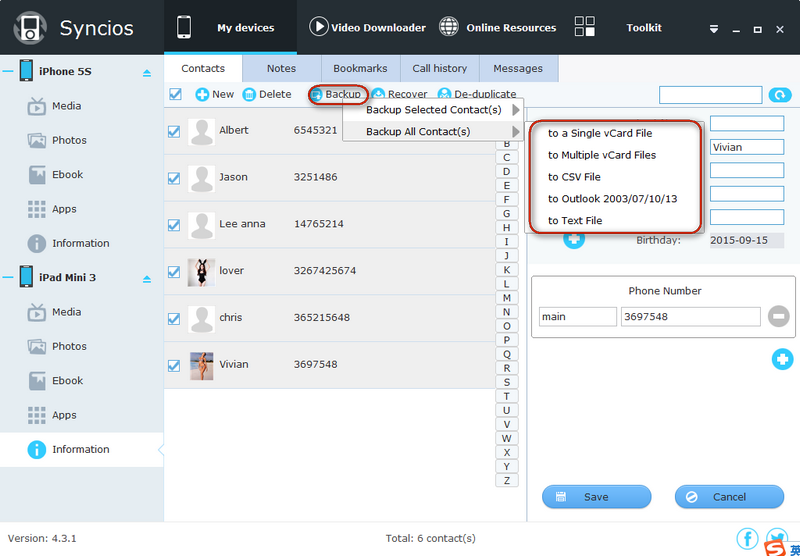The width and height of the screenshot is (800, 556).
Task: Click the Birthday date field
Action: point(747,240)
